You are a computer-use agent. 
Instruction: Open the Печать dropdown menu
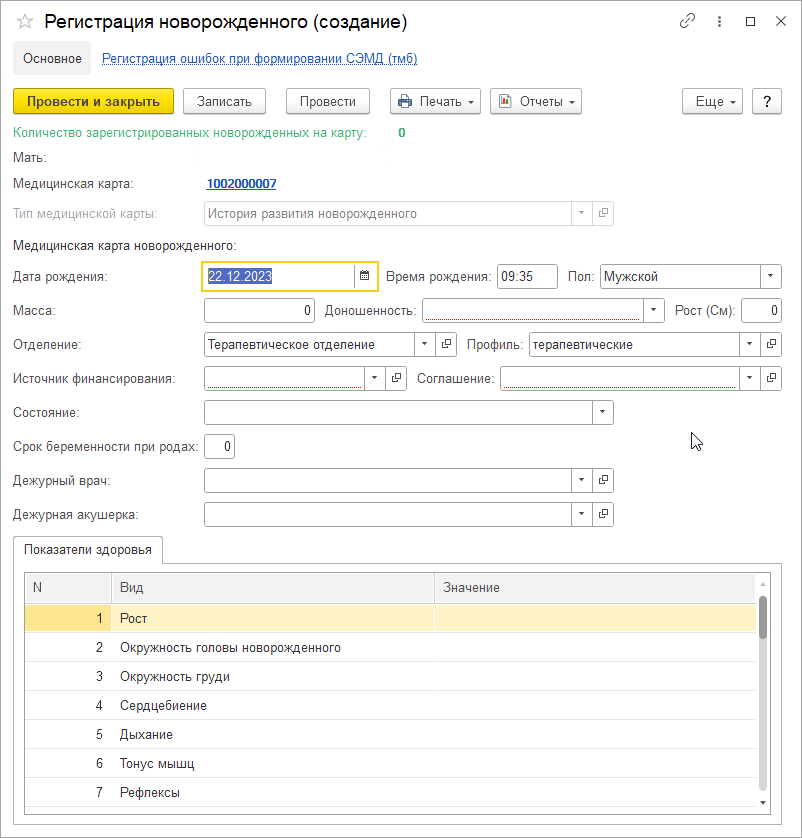pyautogui.click(x=435, y=101)
